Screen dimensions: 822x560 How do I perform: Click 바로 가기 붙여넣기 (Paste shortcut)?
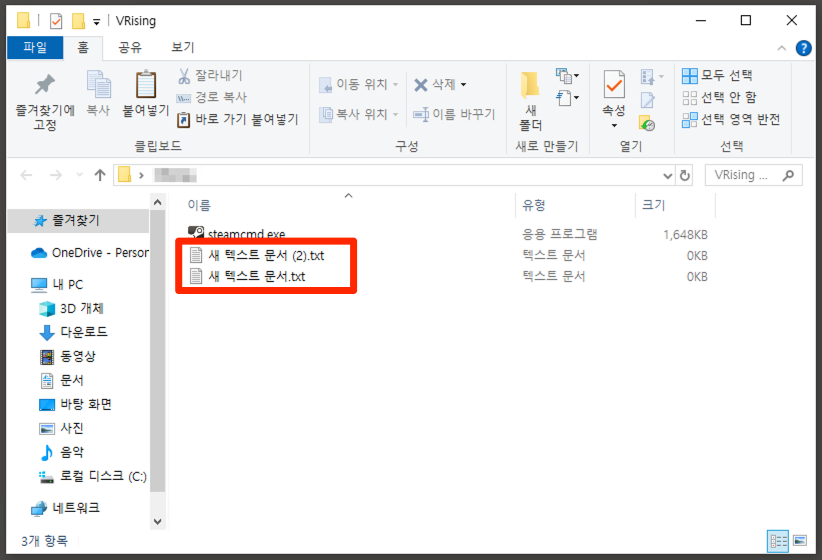tap(237, 120)
